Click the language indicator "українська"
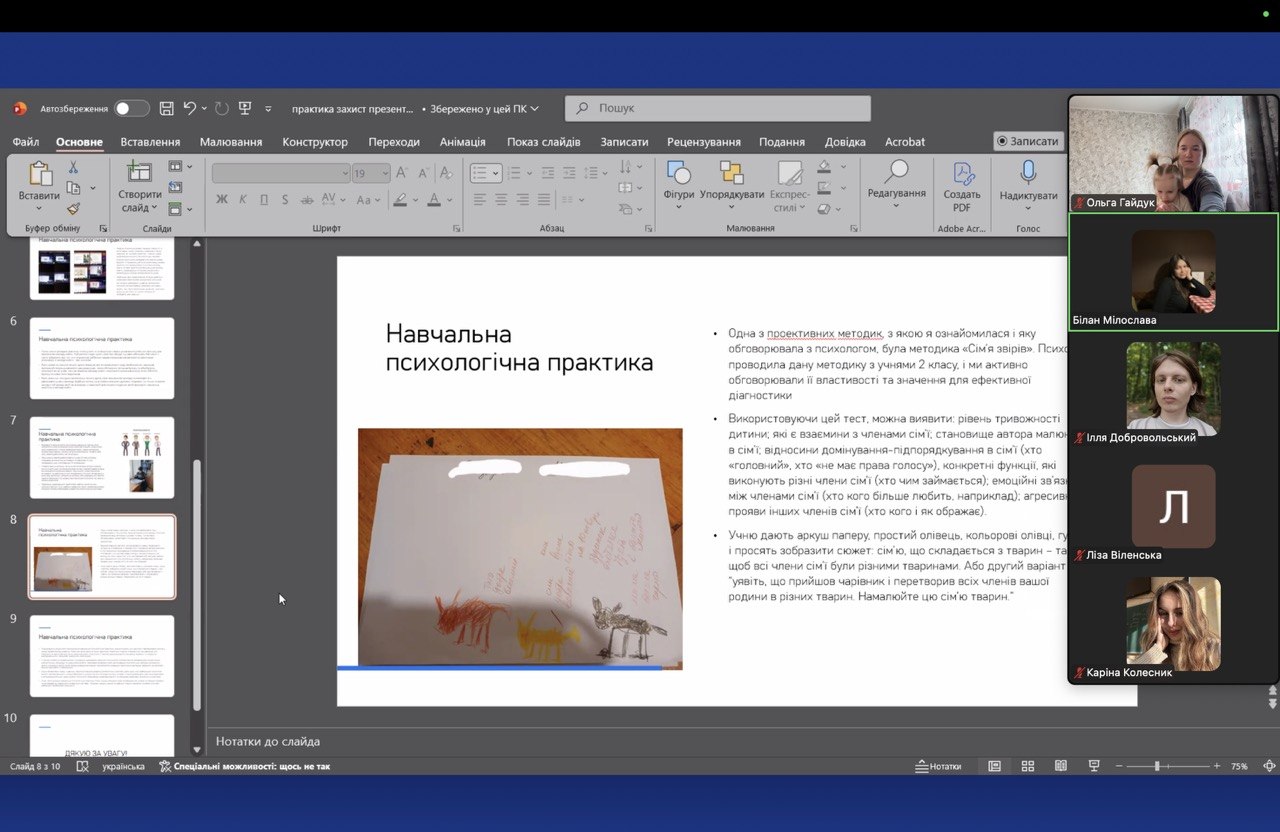The height and width of the screenshot is (832, 1280). point(123,767)
